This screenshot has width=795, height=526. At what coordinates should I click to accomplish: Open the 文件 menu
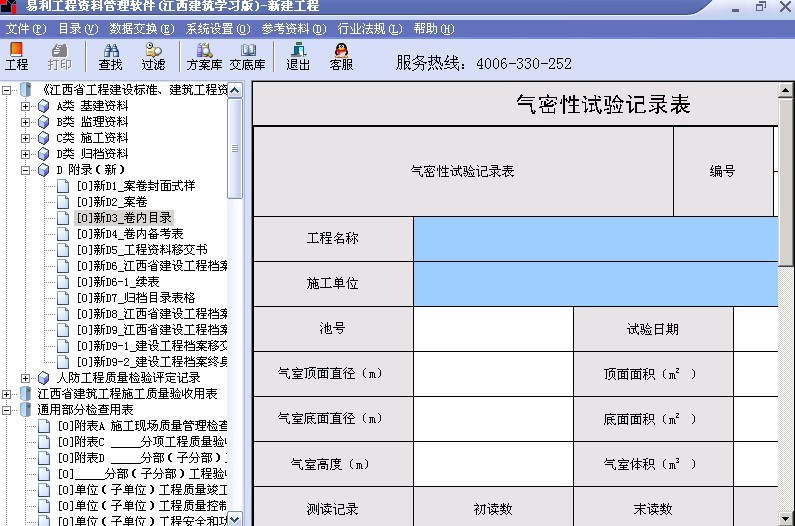tap(26, 29)
